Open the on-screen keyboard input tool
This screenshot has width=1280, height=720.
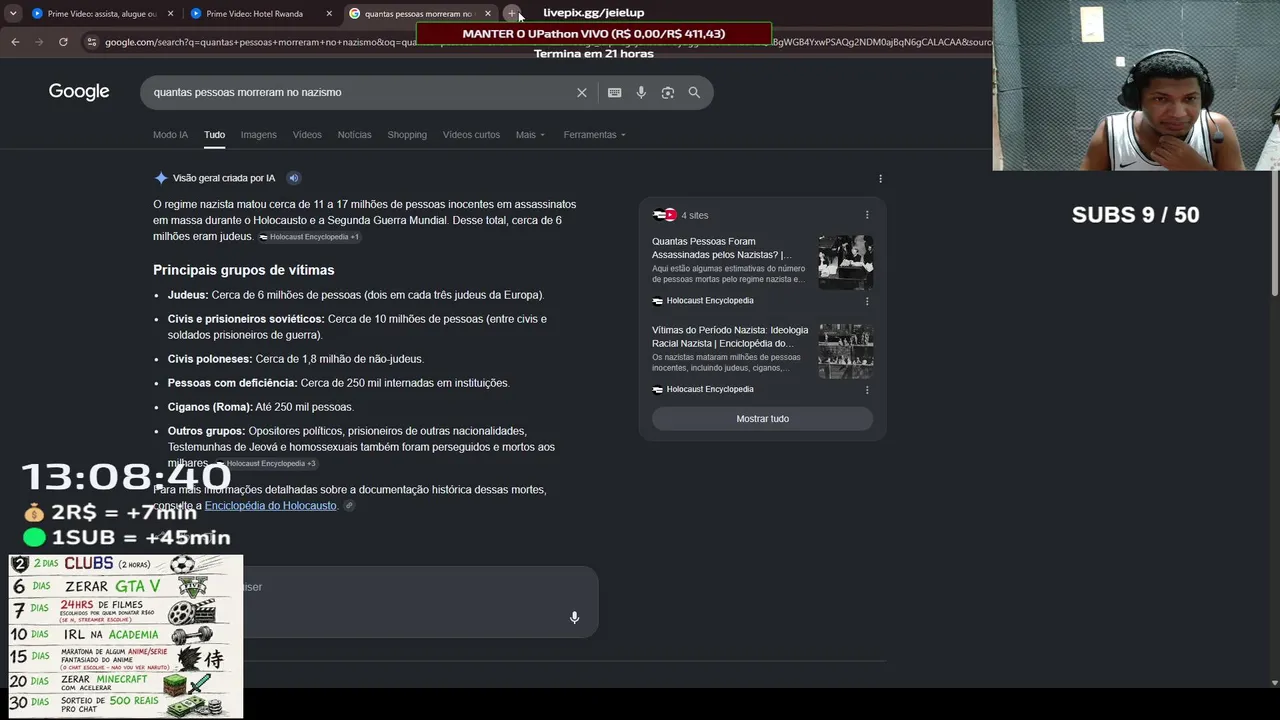[x=615, y=93]
